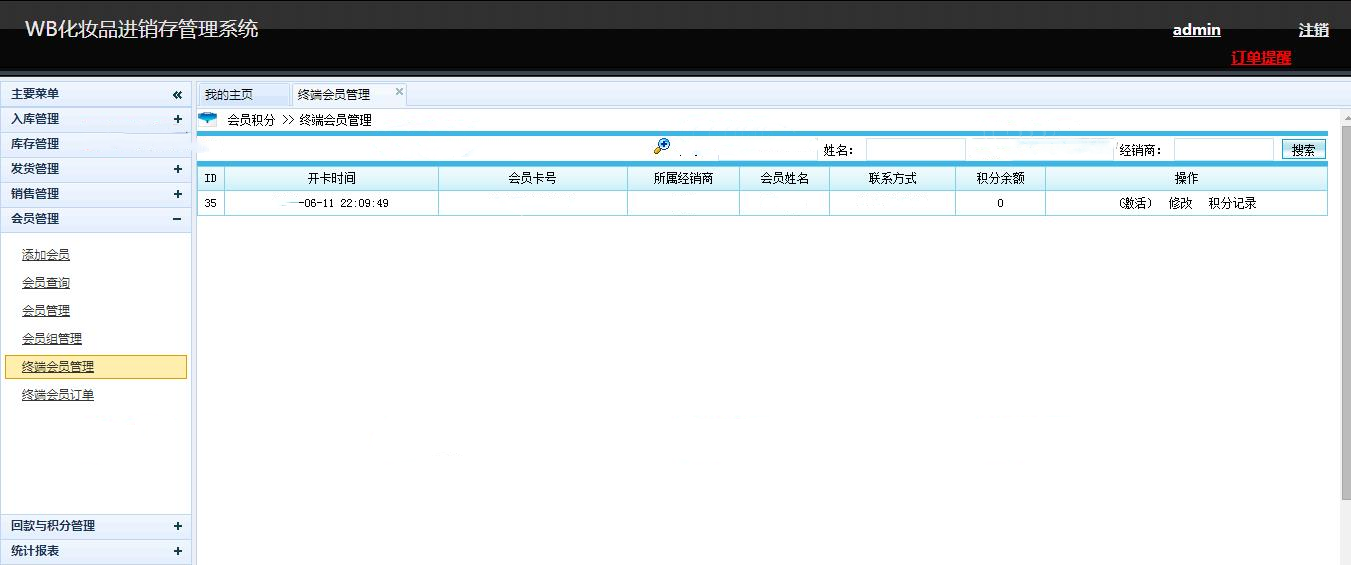Expand the 回款与积分管理 section
This screenshot has height=565, width=1351.
[x=95, y=526]
